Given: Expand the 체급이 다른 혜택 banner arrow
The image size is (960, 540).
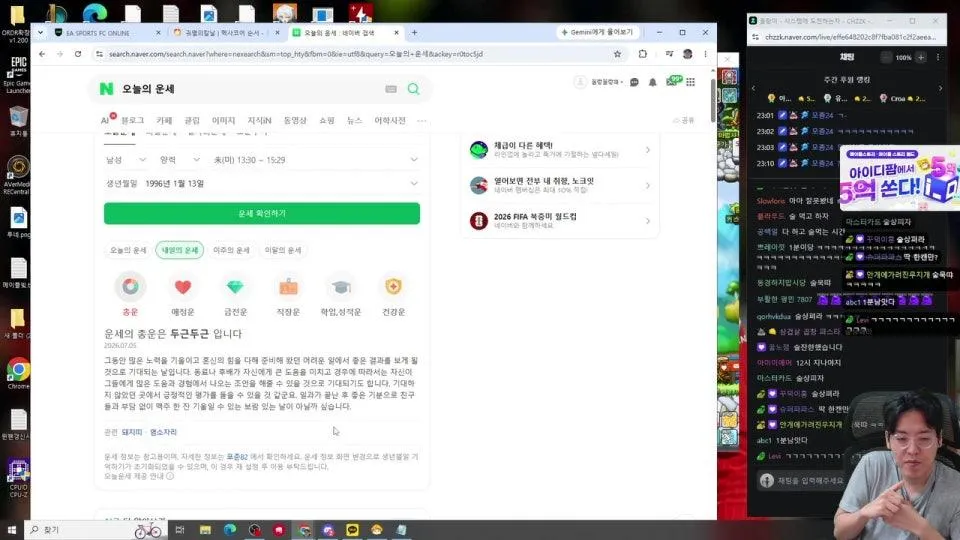Looking at the screenshot, I should click(x=648, y=150).
